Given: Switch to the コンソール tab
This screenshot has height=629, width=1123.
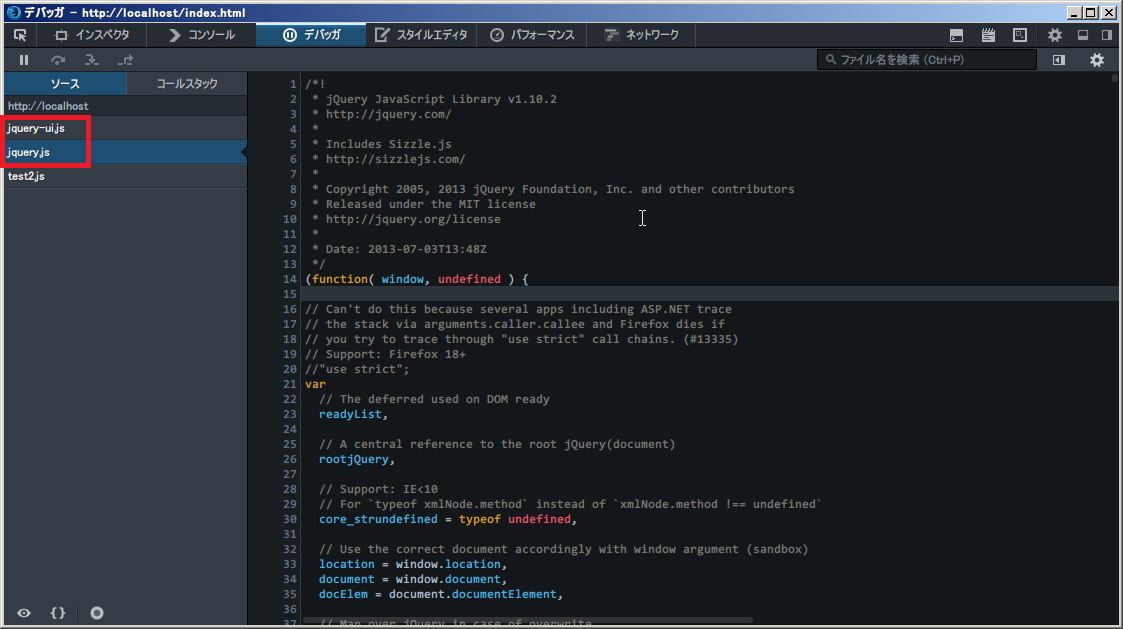Looking at the screenshot, I should point(201,35).
